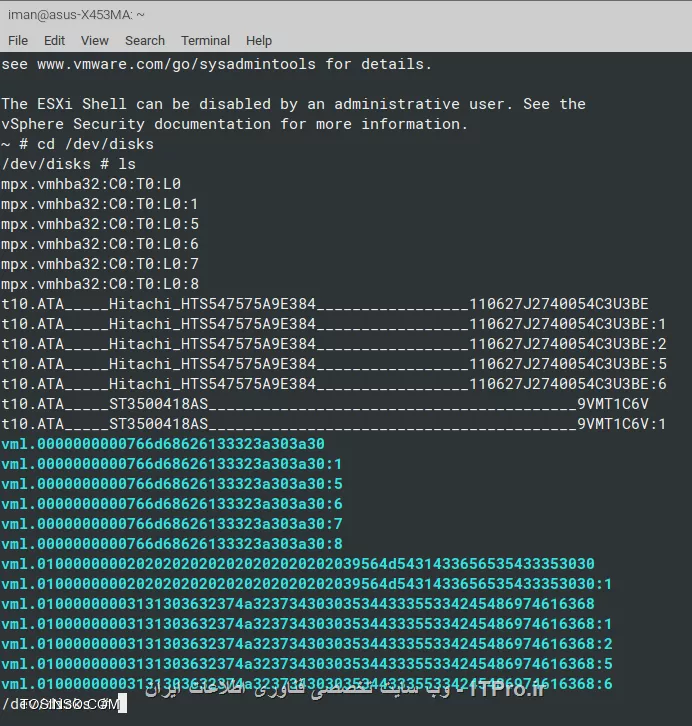Select entry mpx.vmhba32:C0:T0:L0:5
Screen dimensions: 692x726
pos(100,224)
